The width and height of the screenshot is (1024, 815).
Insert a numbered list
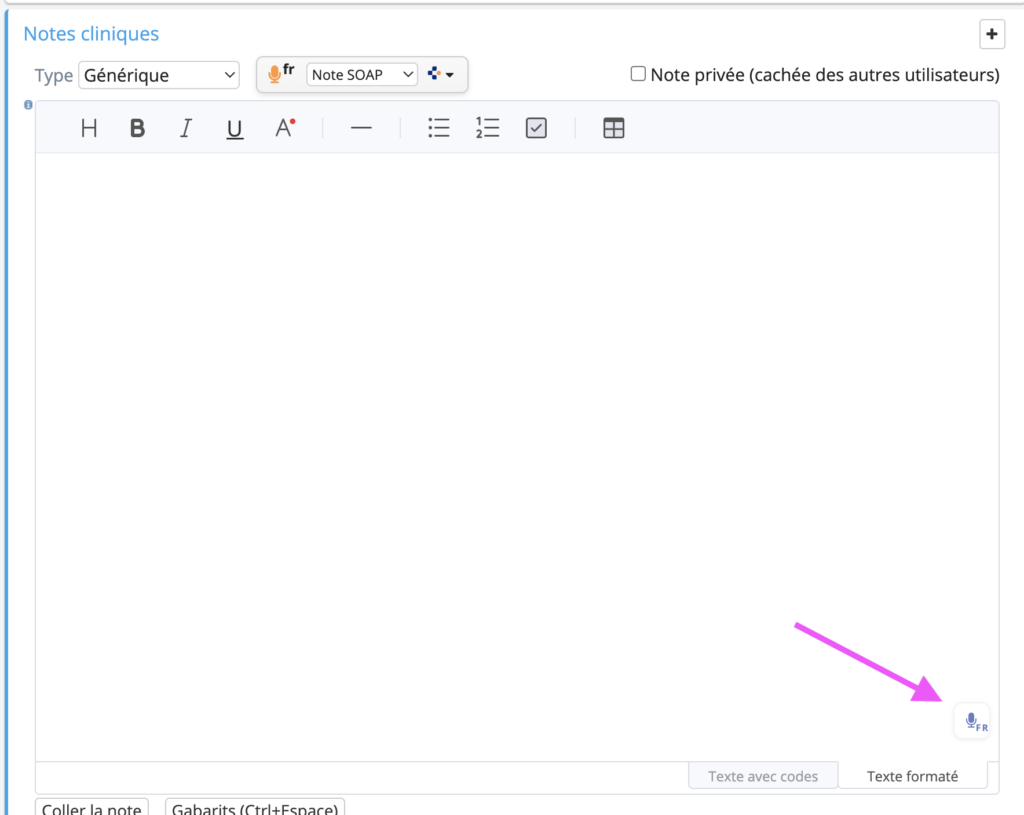pyautogui.click(x=487, y=128)
